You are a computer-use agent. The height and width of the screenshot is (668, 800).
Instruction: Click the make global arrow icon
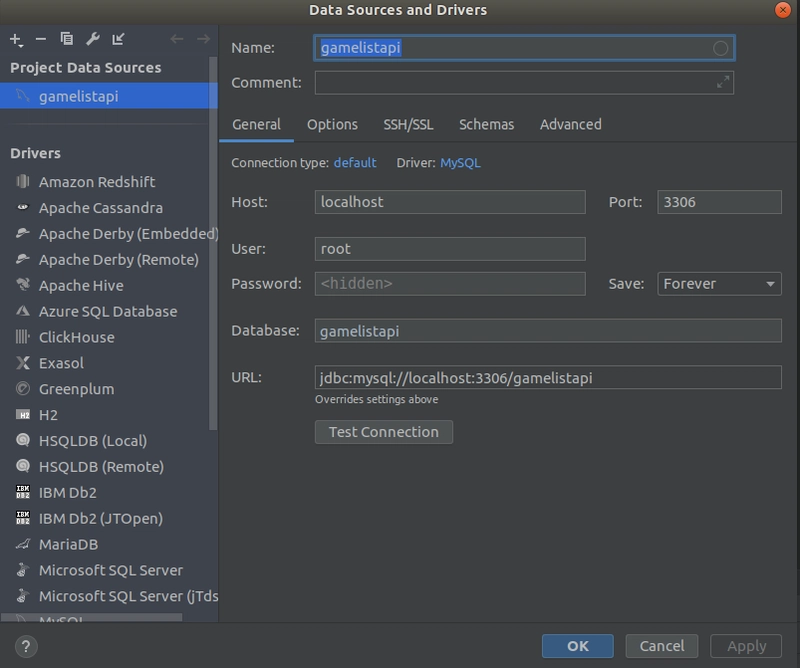click(118, 39)
